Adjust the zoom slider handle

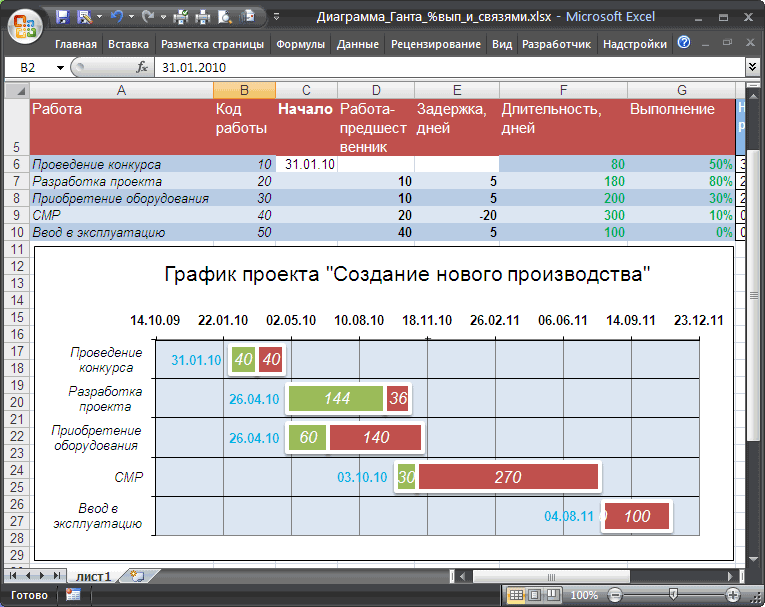tap(673, 594)
